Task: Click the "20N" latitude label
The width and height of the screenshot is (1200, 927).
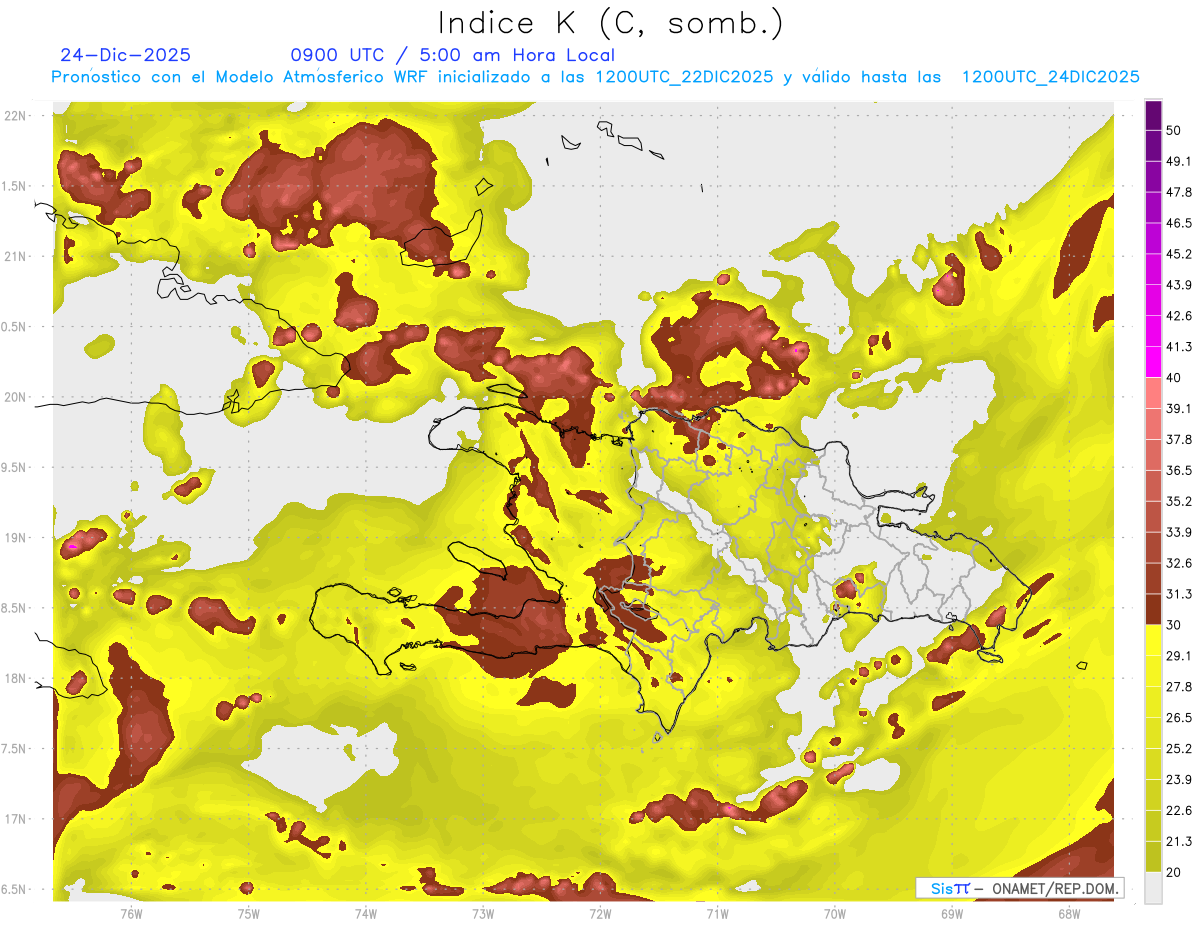Action: 15,397
